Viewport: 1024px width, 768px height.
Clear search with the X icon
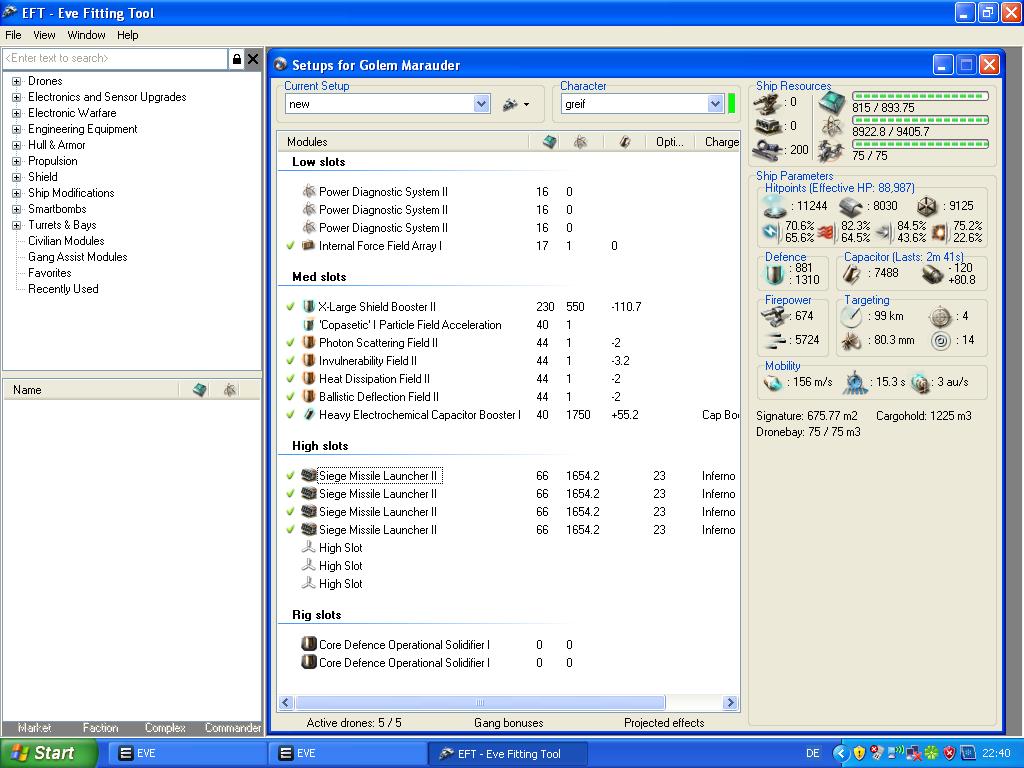pos(253,59)
